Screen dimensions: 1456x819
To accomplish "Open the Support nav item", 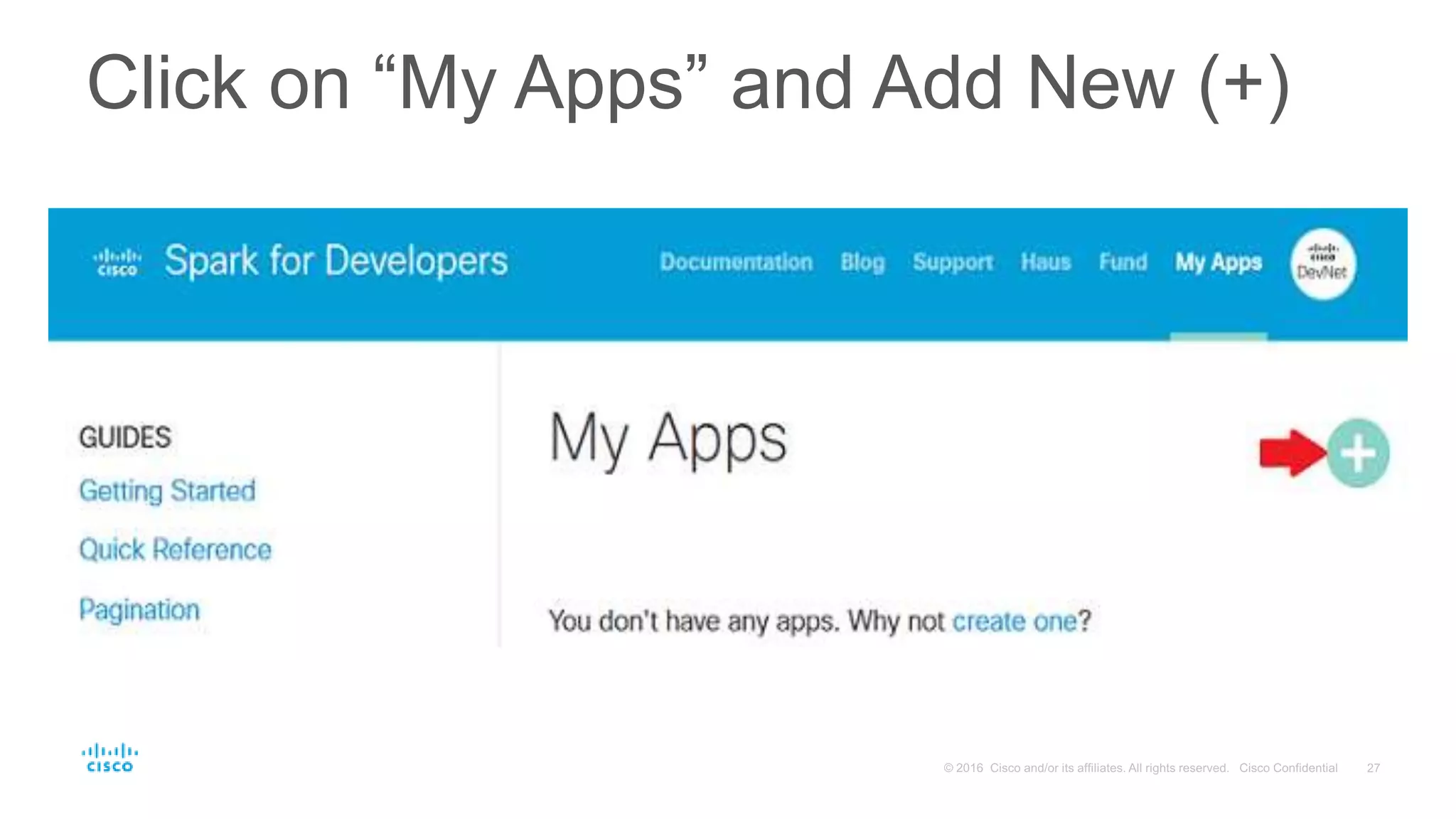I will [953, 262].
